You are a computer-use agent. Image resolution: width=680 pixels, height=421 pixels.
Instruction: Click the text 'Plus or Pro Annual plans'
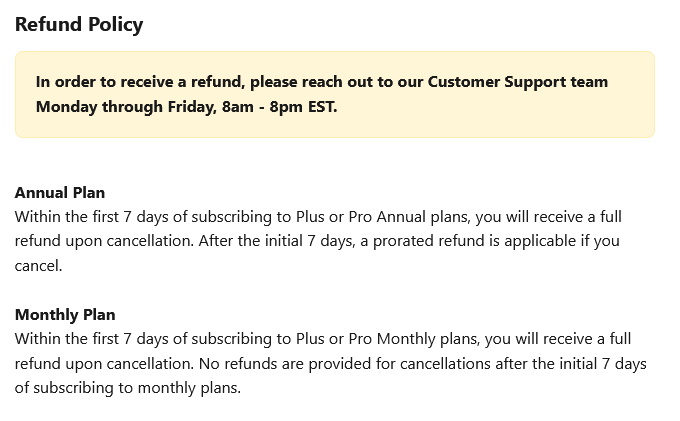tap(383, 217)
